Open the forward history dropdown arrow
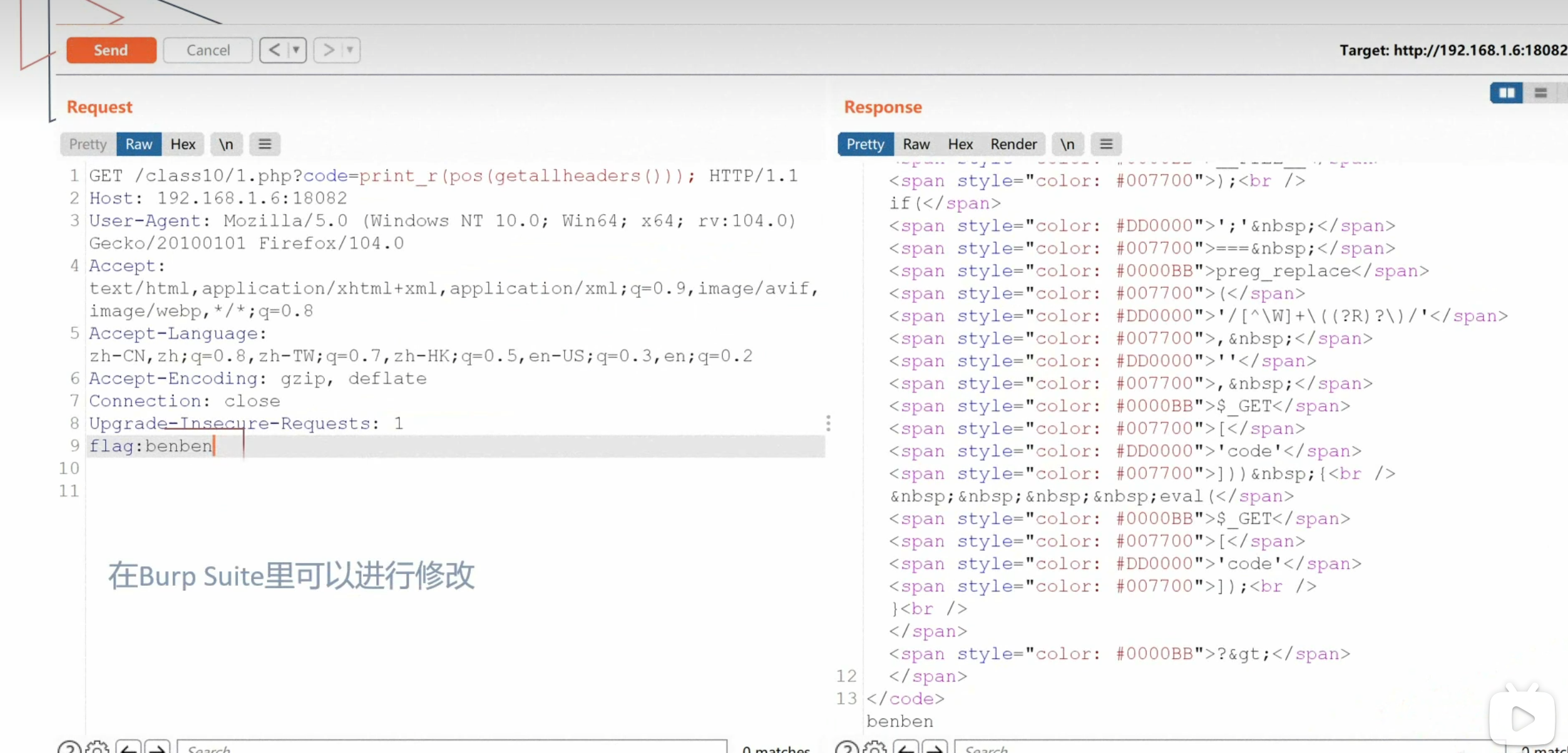Screen dimensions: 1568x753 (351, 50)
